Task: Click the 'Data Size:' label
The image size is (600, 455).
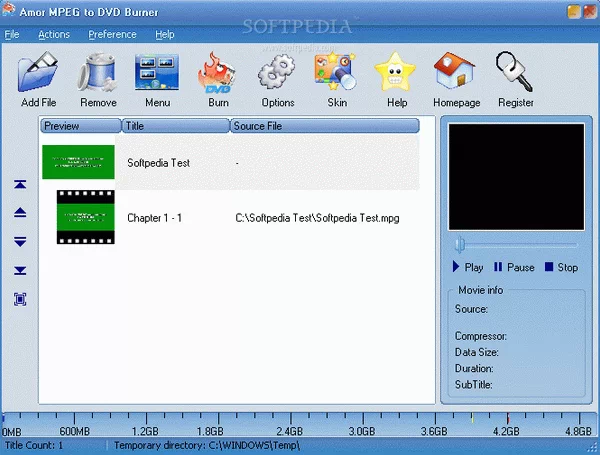Action: coord(476,352)
